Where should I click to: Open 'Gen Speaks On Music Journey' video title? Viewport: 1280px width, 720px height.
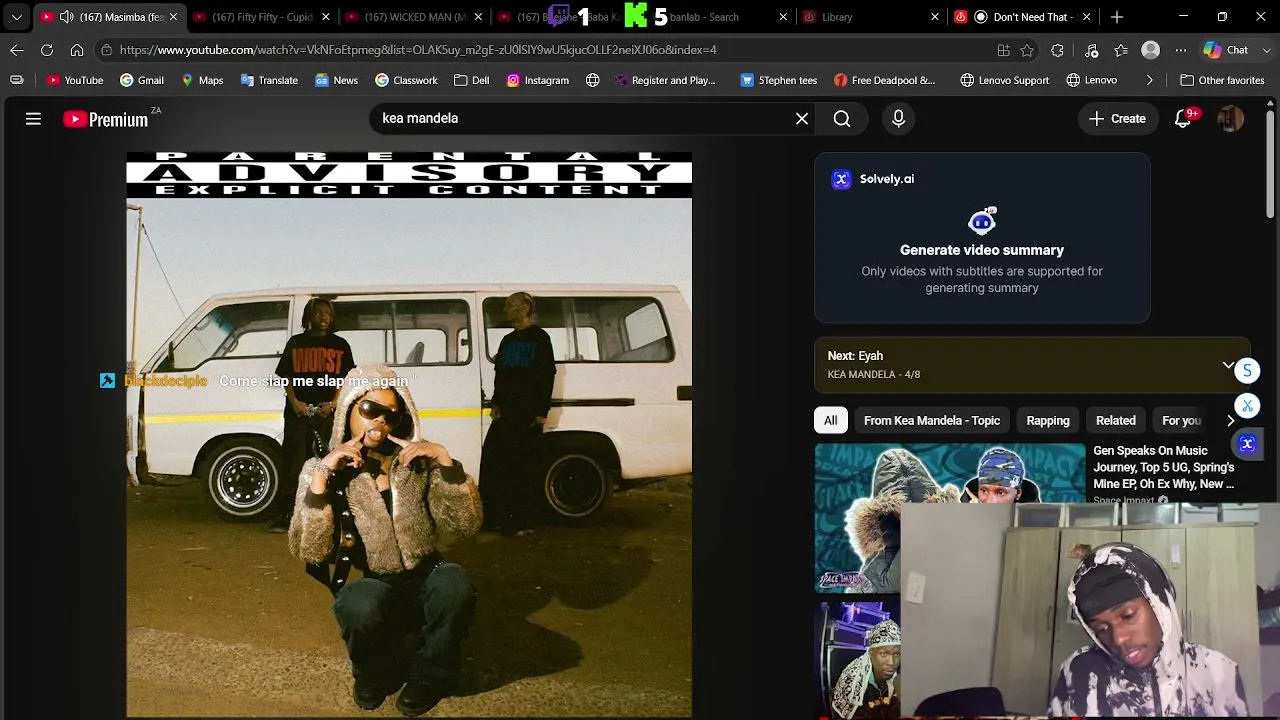1164,467
